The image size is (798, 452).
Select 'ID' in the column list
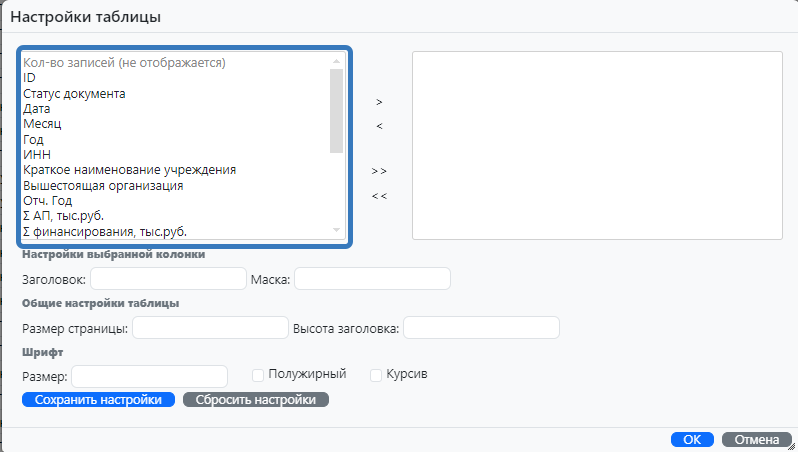click(x=29, y=78)
